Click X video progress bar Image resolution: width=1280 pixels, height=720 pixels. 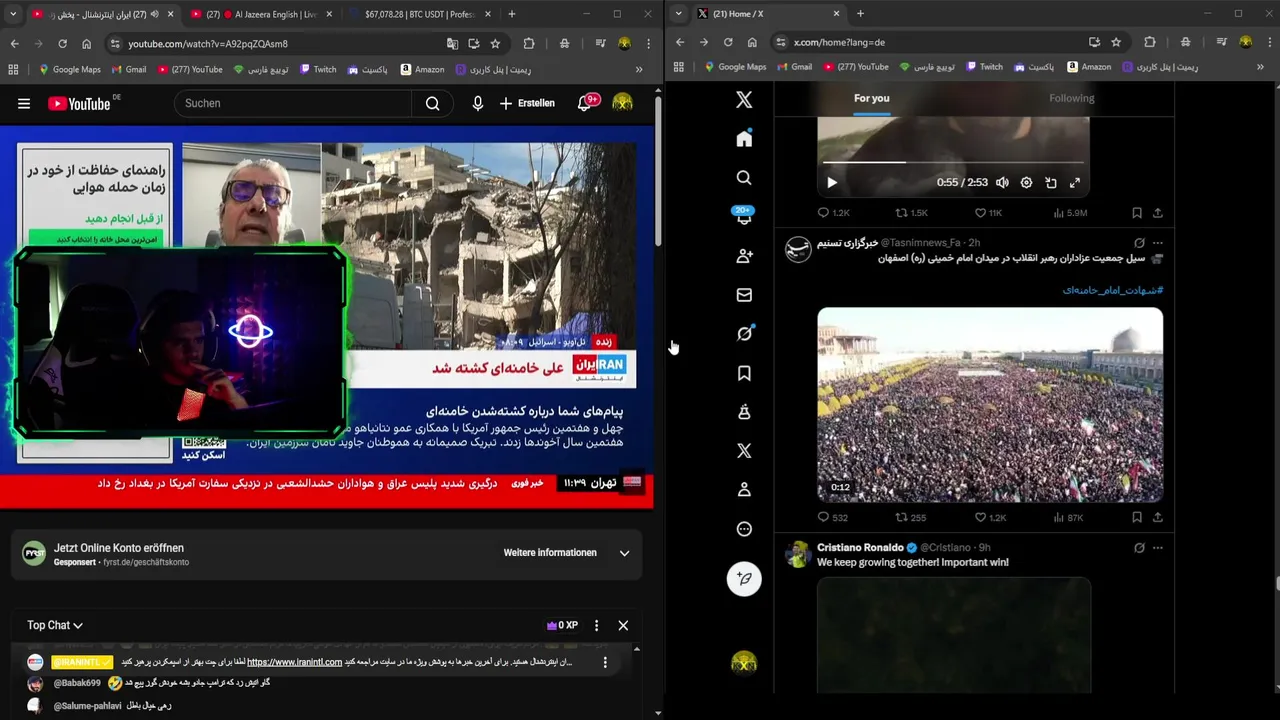pos(953,162)
